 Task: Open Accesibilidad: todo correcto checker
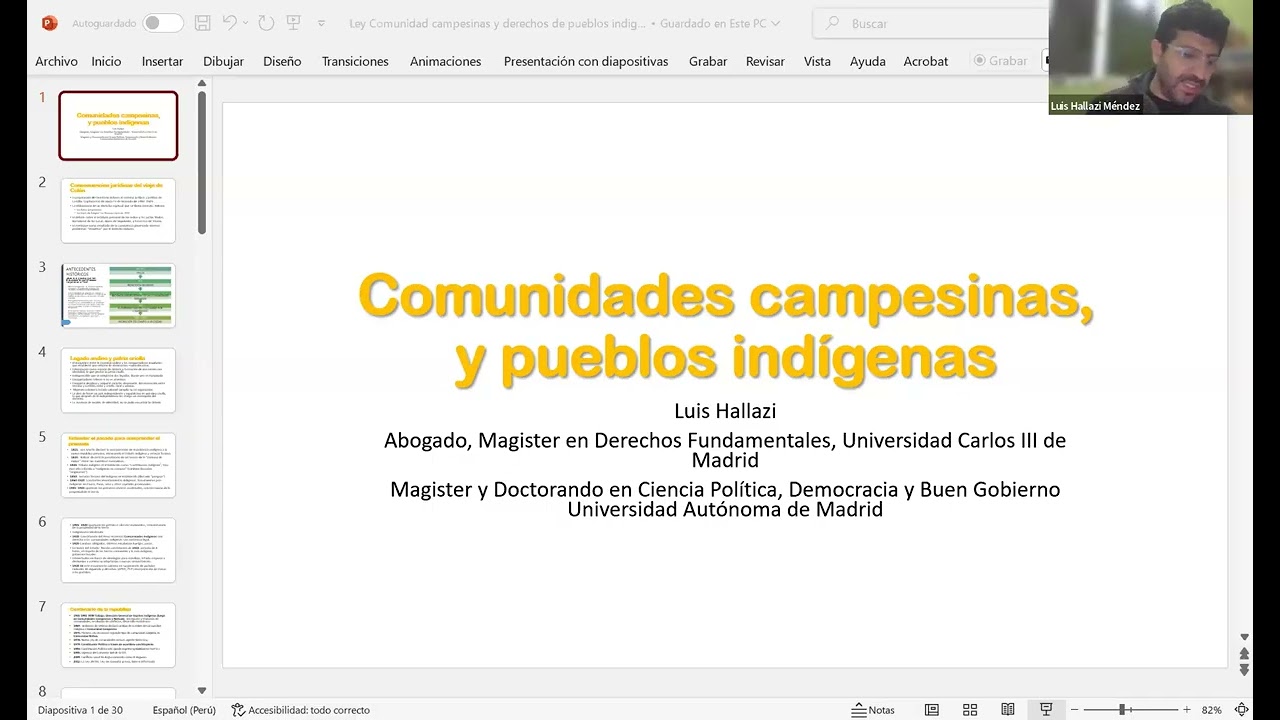click(300, 710)
